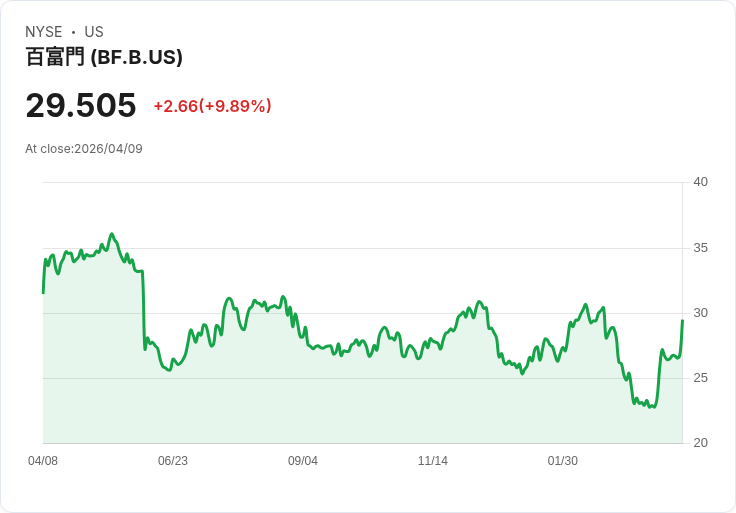Click the highest peak of the price line
Viewport: 736px width, 513px height.
[112, 234]
